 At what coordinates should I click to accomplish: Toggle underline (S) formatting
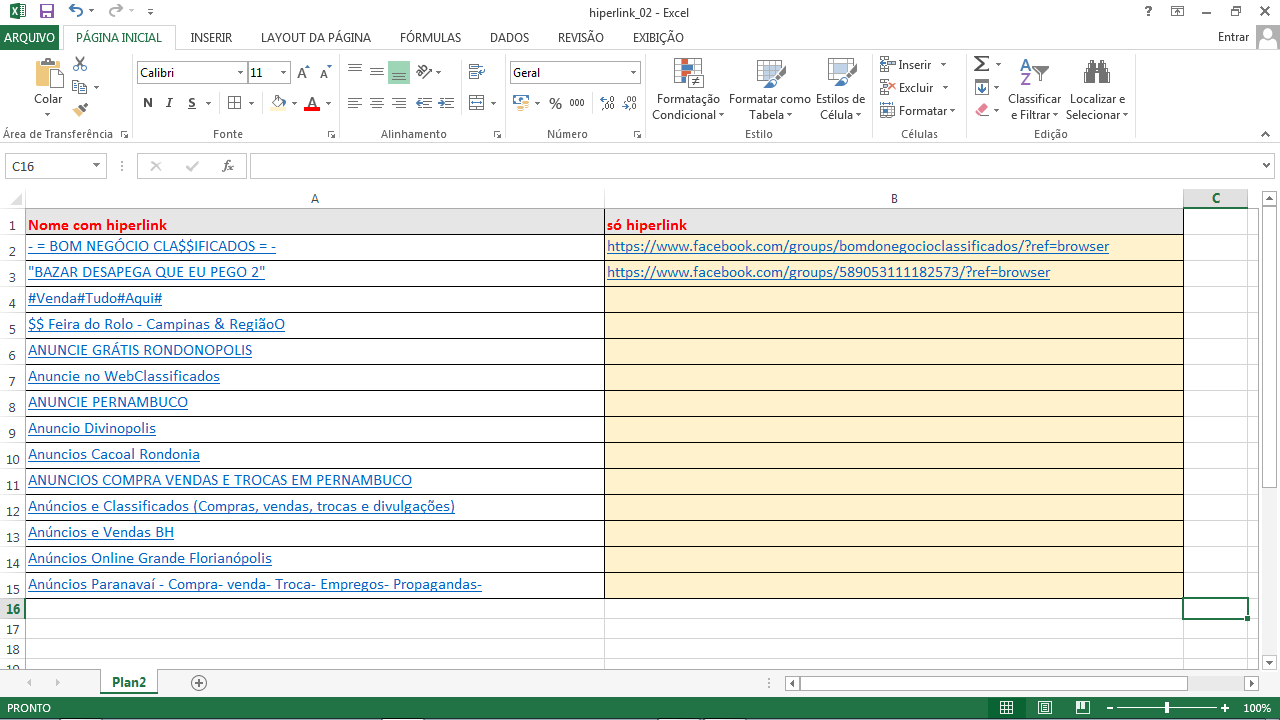click(190, 103)
